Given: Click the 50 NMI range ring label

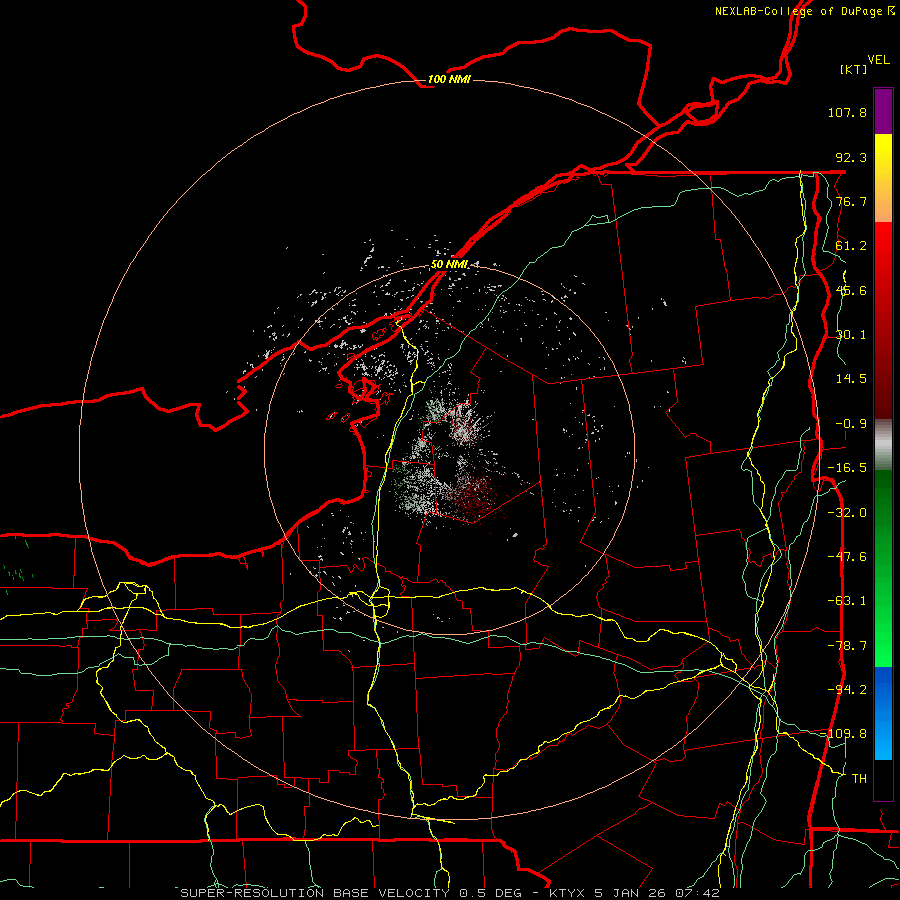Looking at the screenshot, I should click(449, 265).
